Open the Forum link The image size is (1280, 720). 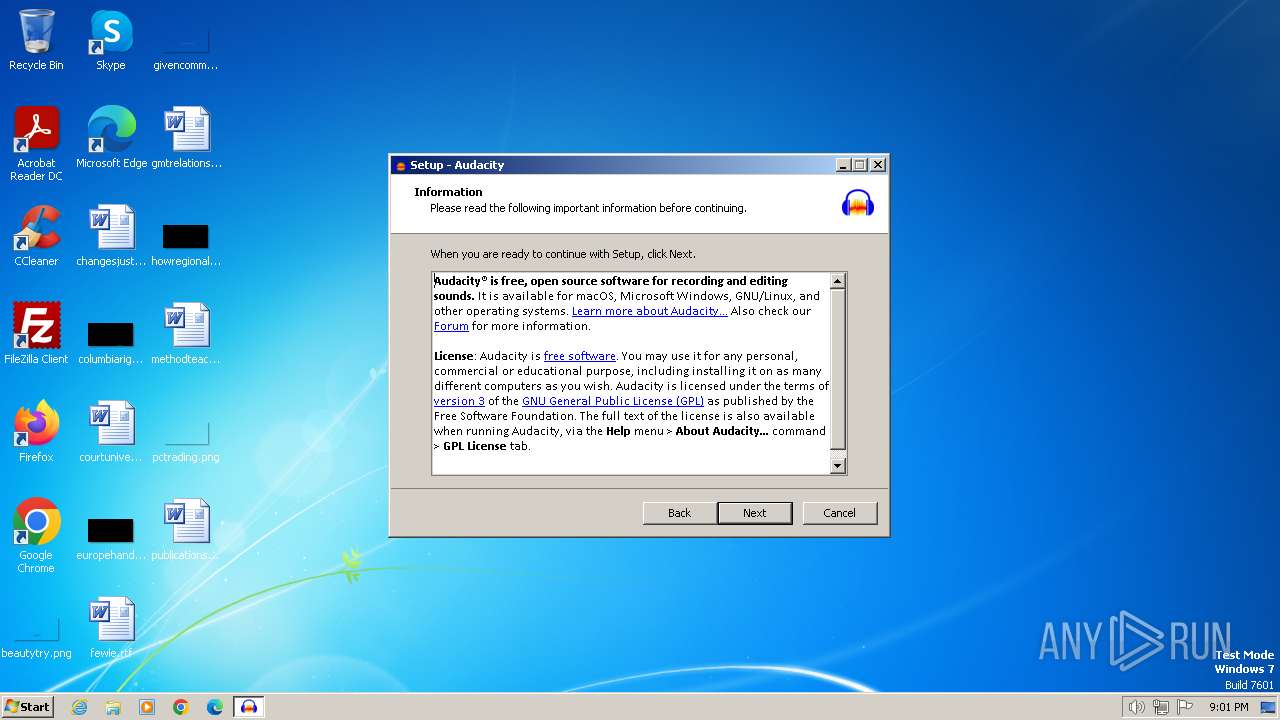point(451,326)
